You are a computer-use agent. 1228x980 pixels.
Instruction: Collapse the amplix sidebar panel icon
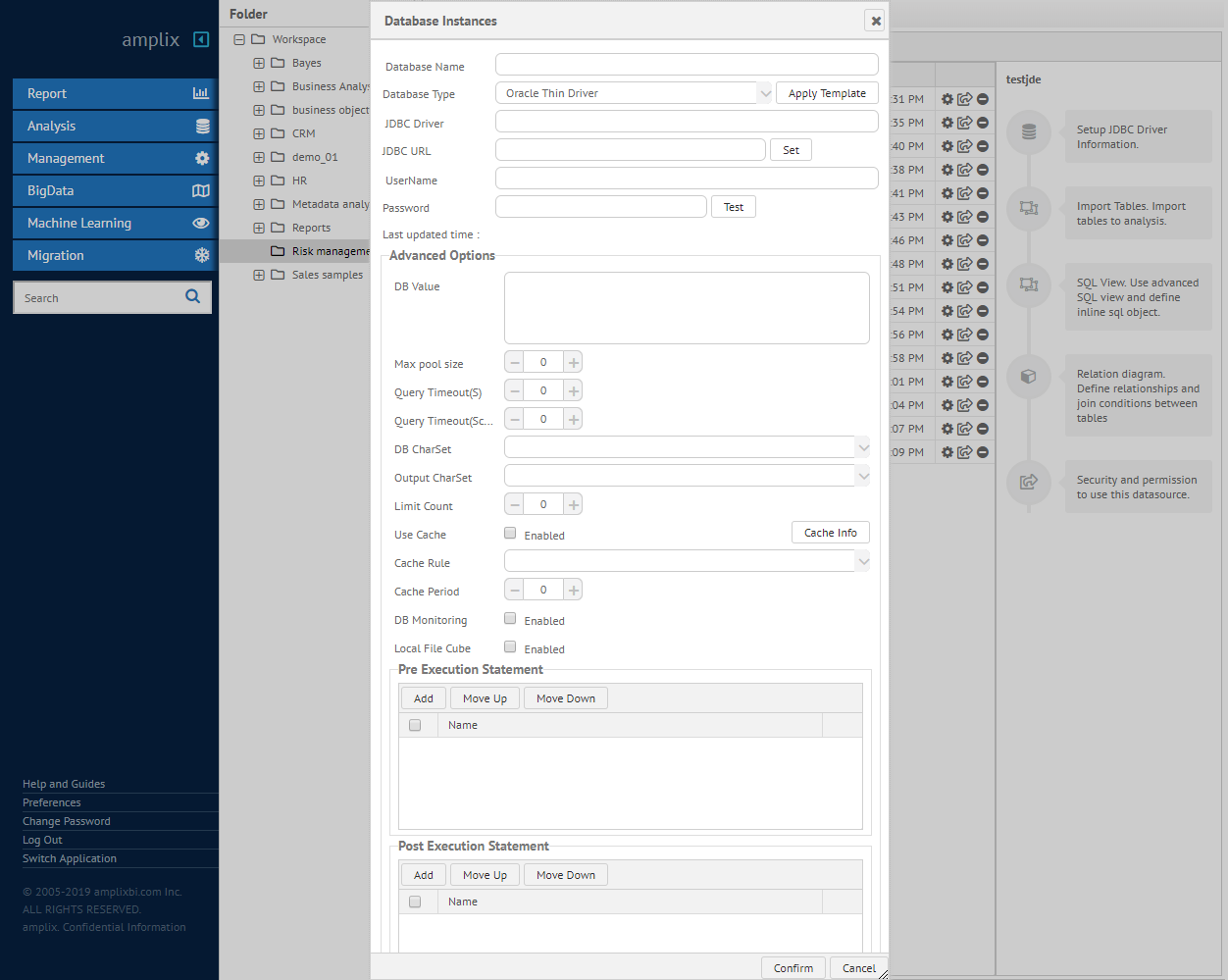pyautogui.click(x=201, y=39)
